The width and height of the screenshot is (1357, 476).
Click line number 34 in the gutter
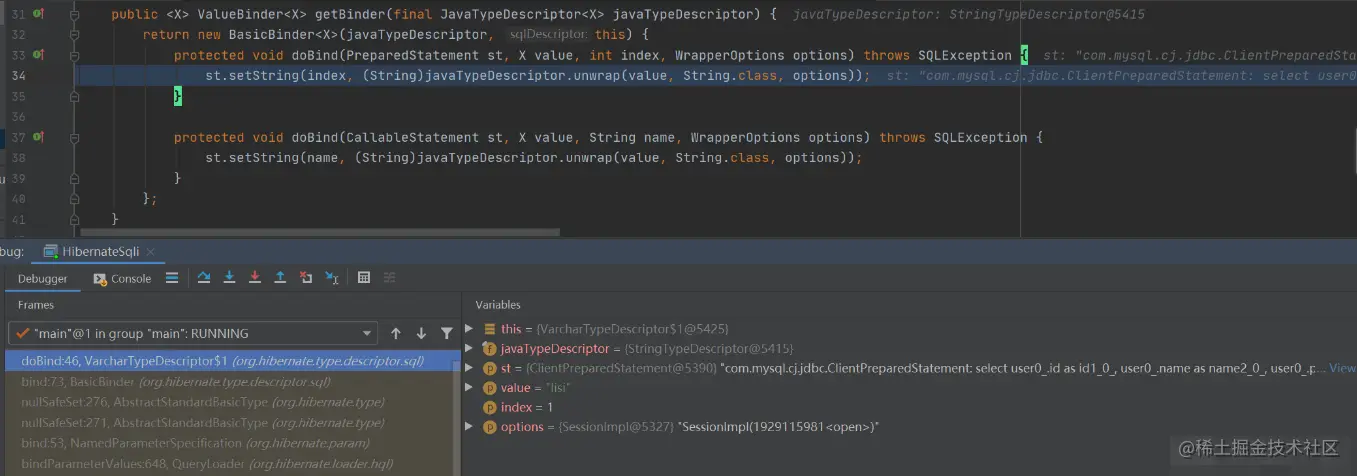point(19,76)
